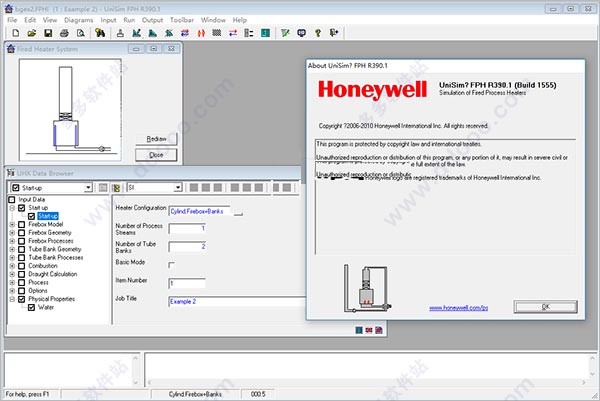Toggle the Water checkbox under Physical Properties
The image size is (600, 401).
coord(31,307)
